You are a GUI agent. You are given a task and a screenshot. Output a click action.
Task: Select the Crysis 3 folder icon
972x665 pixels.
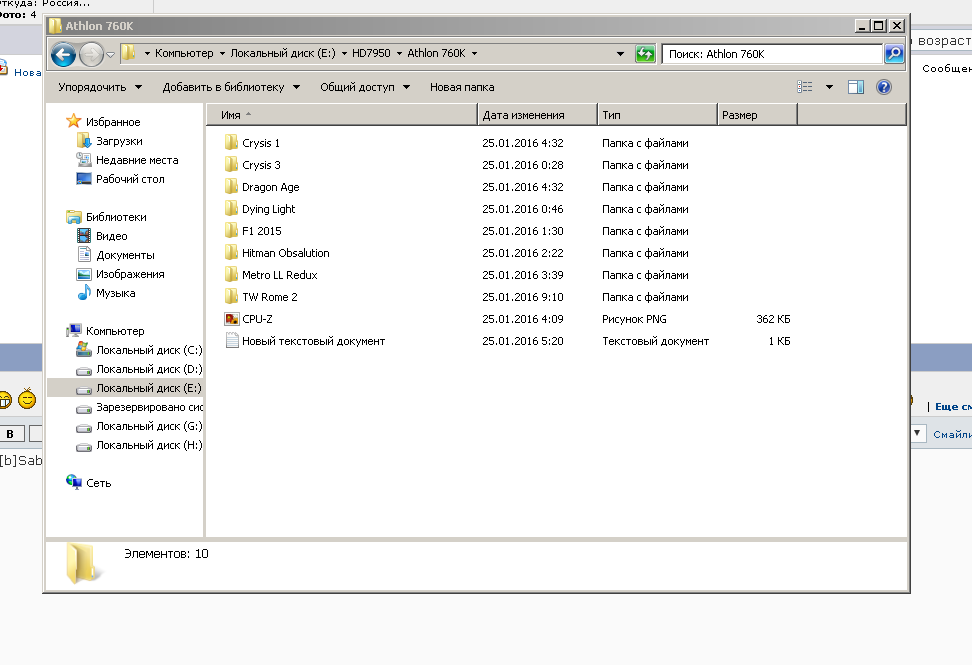coord(231,165)
